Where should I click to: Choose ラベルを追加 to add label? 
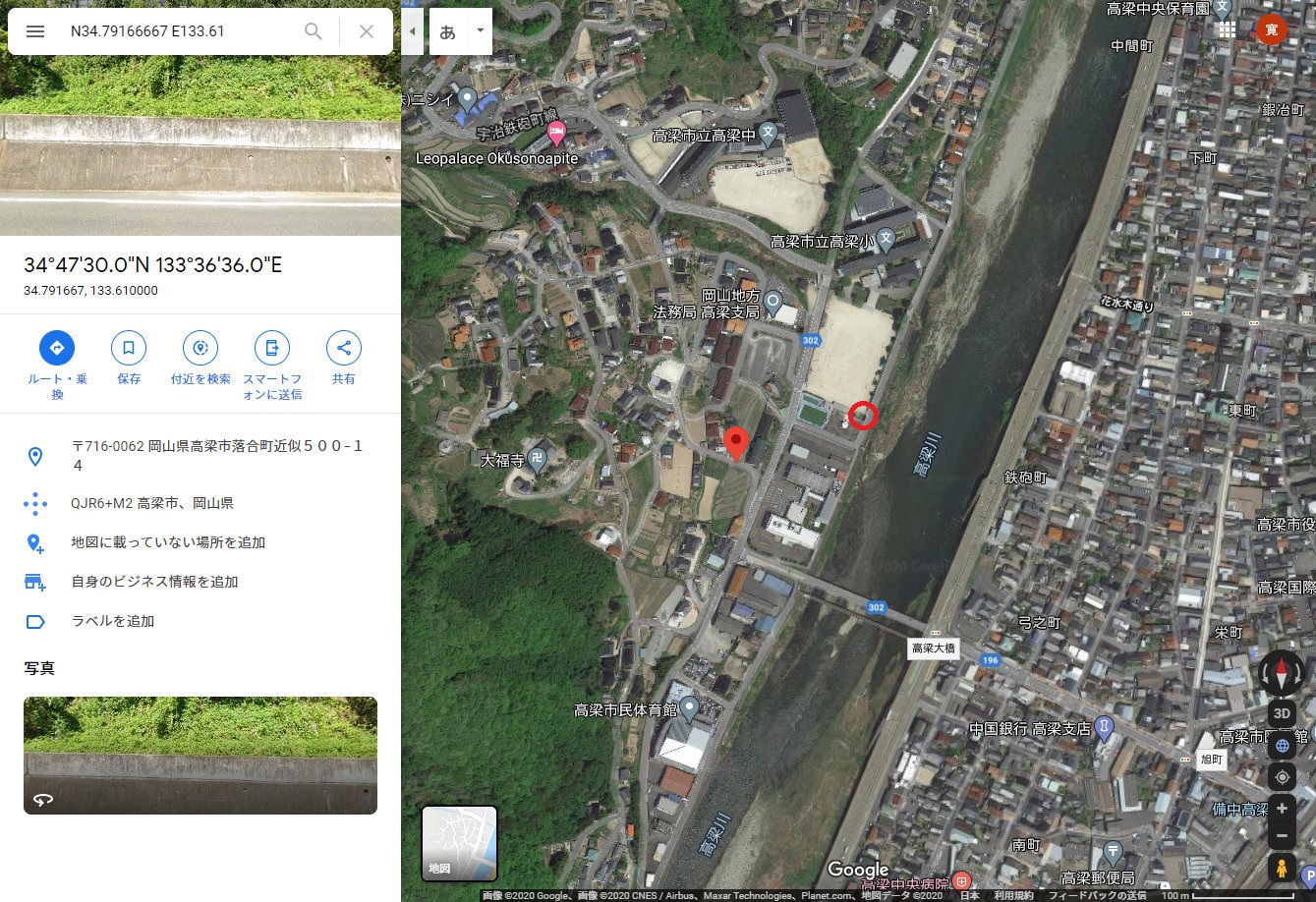click(113, 621)
